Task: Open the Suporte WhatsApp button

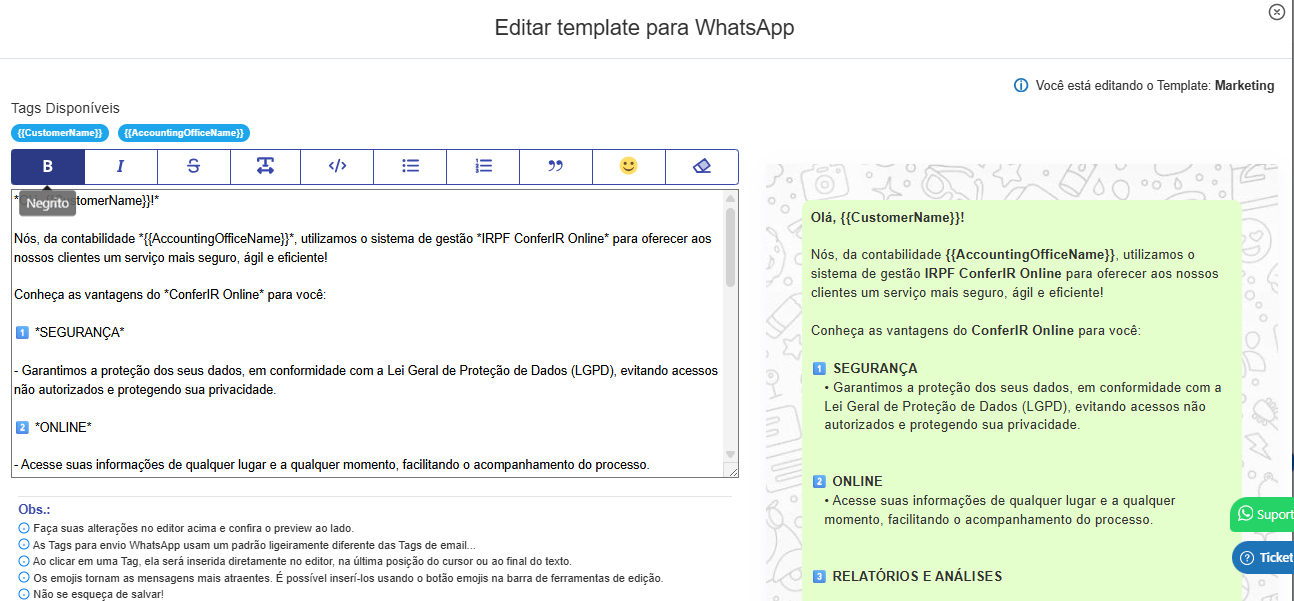Action: (x=1262, y=514)
